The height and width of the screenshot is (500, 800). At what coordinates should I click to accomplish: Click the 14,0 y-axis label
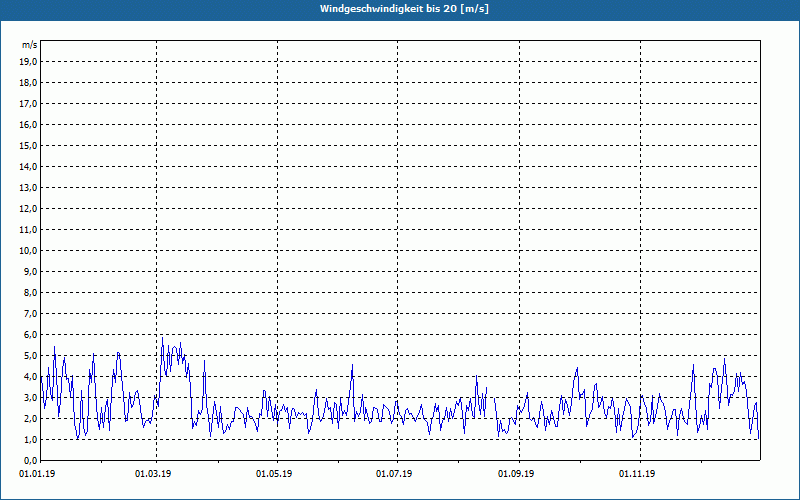click(28, 166)
